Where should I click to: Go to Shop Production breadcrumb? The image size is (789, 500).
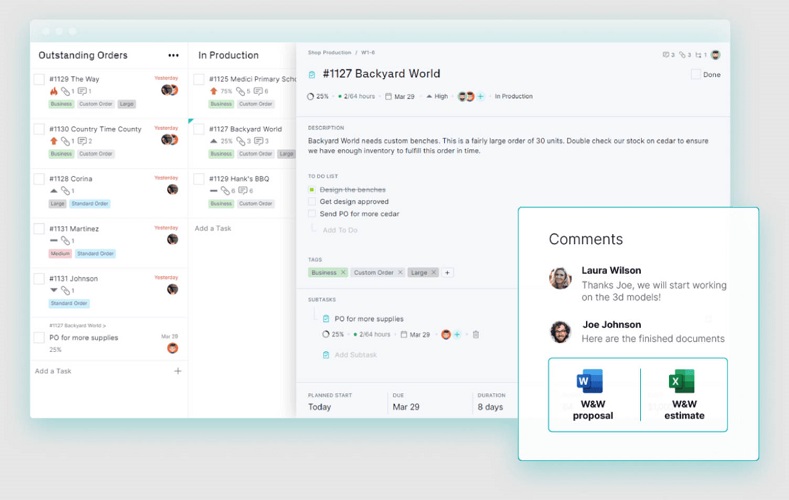329,52
